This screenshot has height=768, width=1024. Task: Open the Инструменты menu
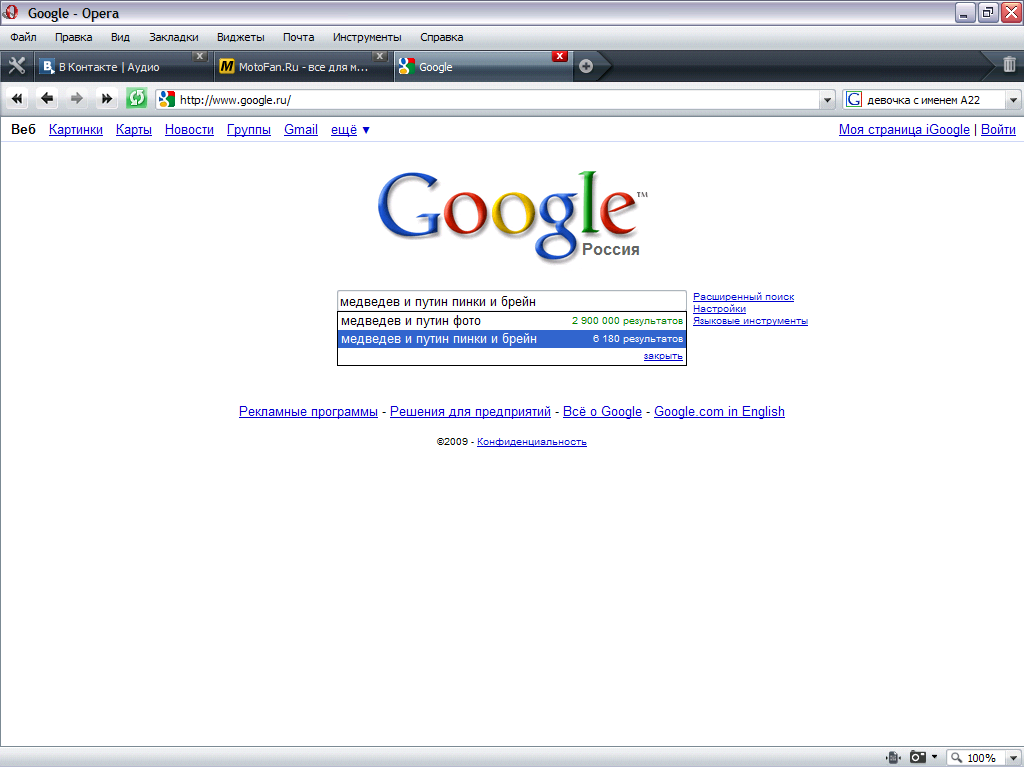point(367,37)
